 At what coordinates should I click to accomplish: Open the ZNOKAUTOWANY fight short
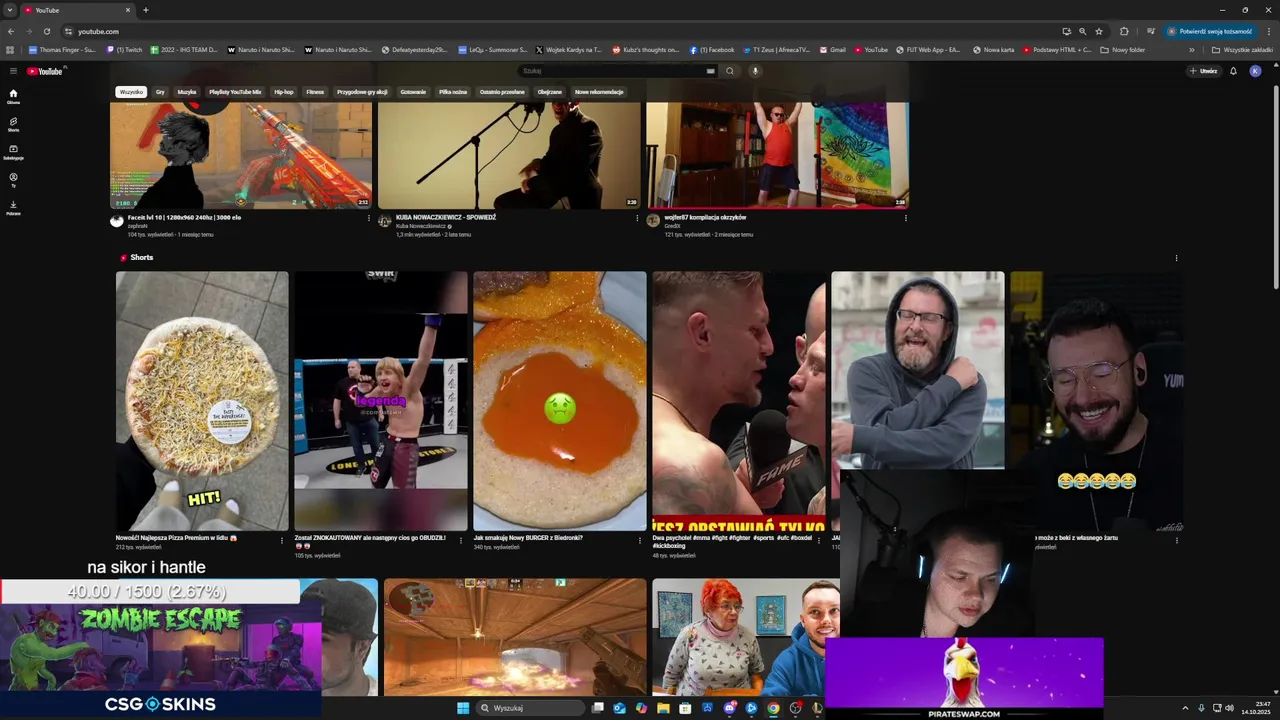pyautogui.click(x=381, y=401)
